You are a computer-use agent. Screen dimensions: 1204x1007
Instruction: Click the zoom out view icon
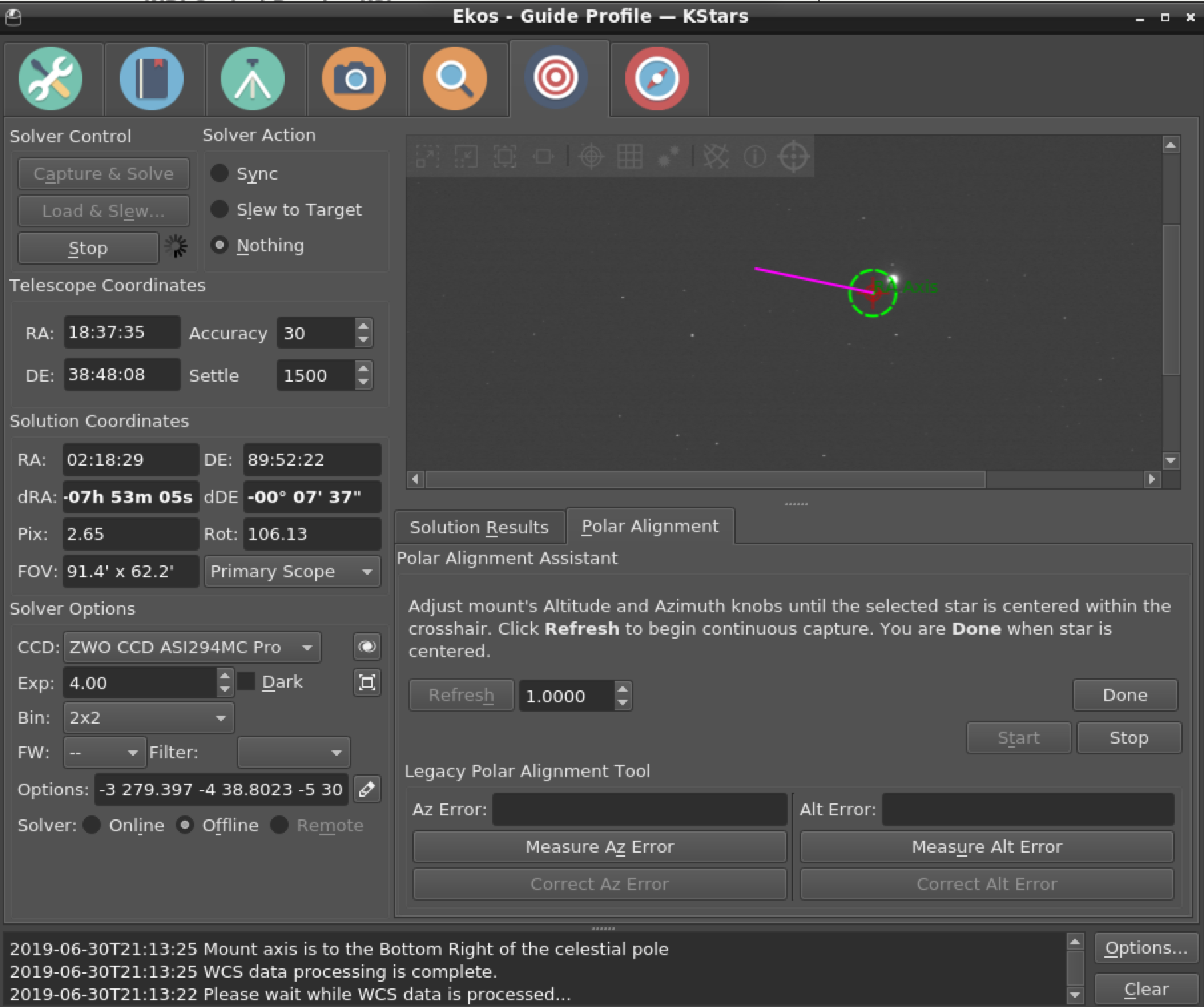tap(466, 157)
